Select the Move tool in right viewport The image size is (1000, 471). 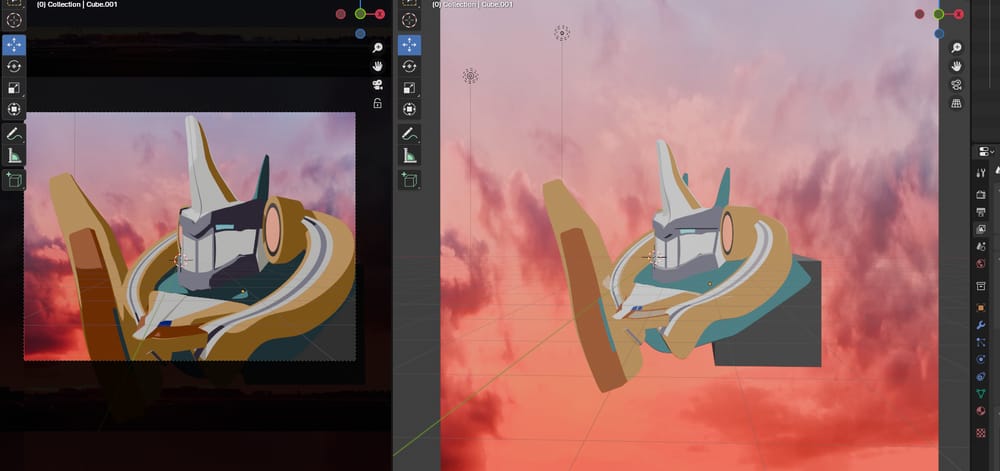(x=409, y=45)
